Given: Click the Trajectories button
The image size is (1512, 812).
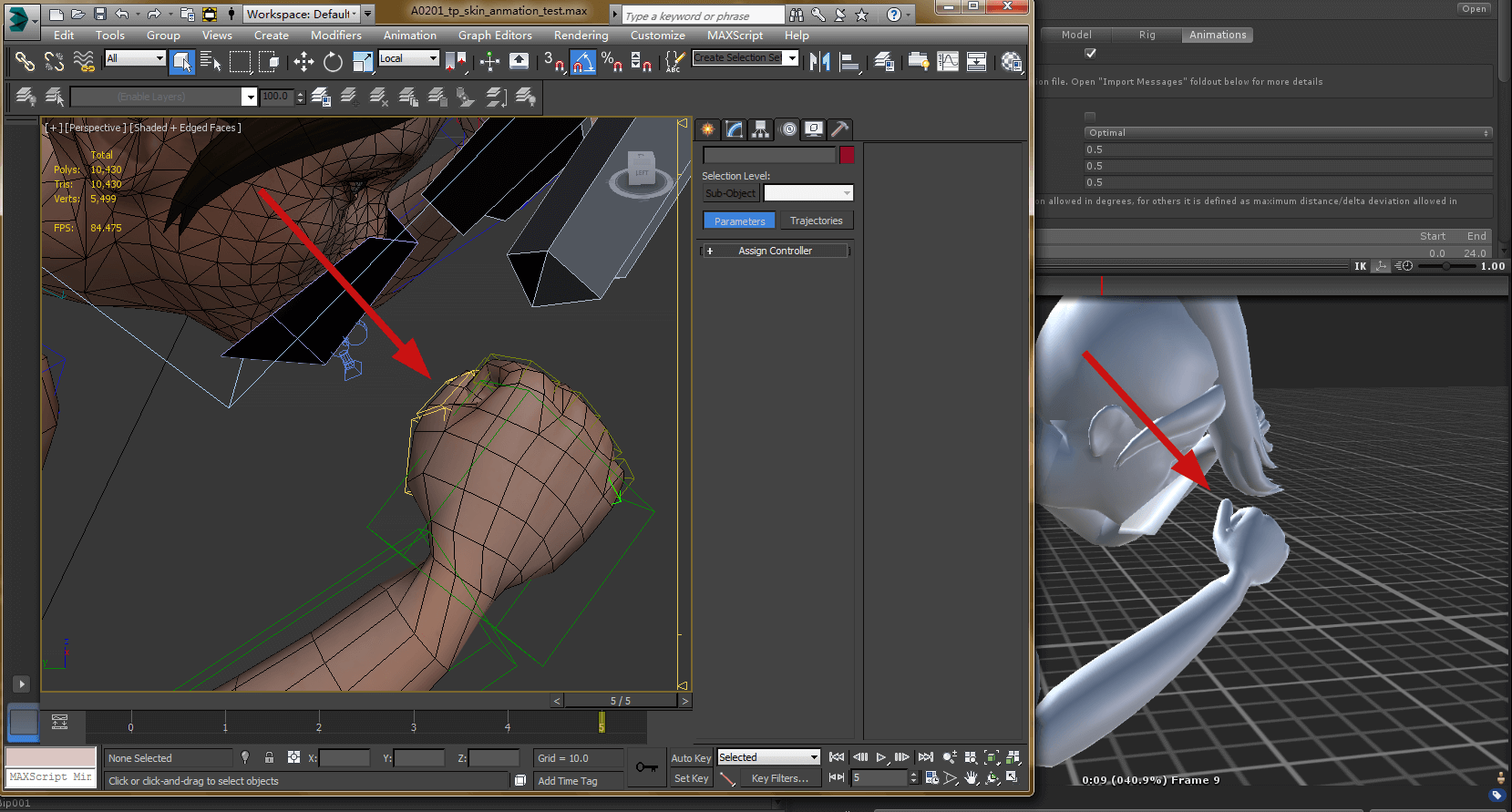Looking at the screenshot, I should (x=816, y=221).
